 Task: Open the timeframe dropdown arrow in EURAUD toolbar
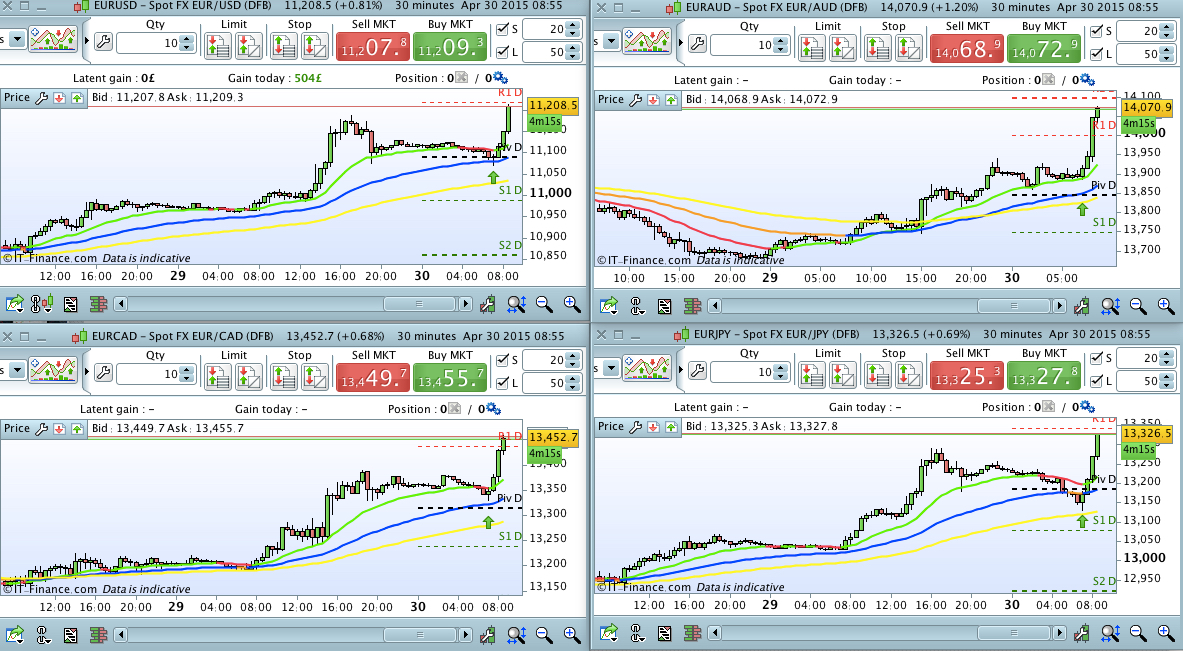[610, 41]
